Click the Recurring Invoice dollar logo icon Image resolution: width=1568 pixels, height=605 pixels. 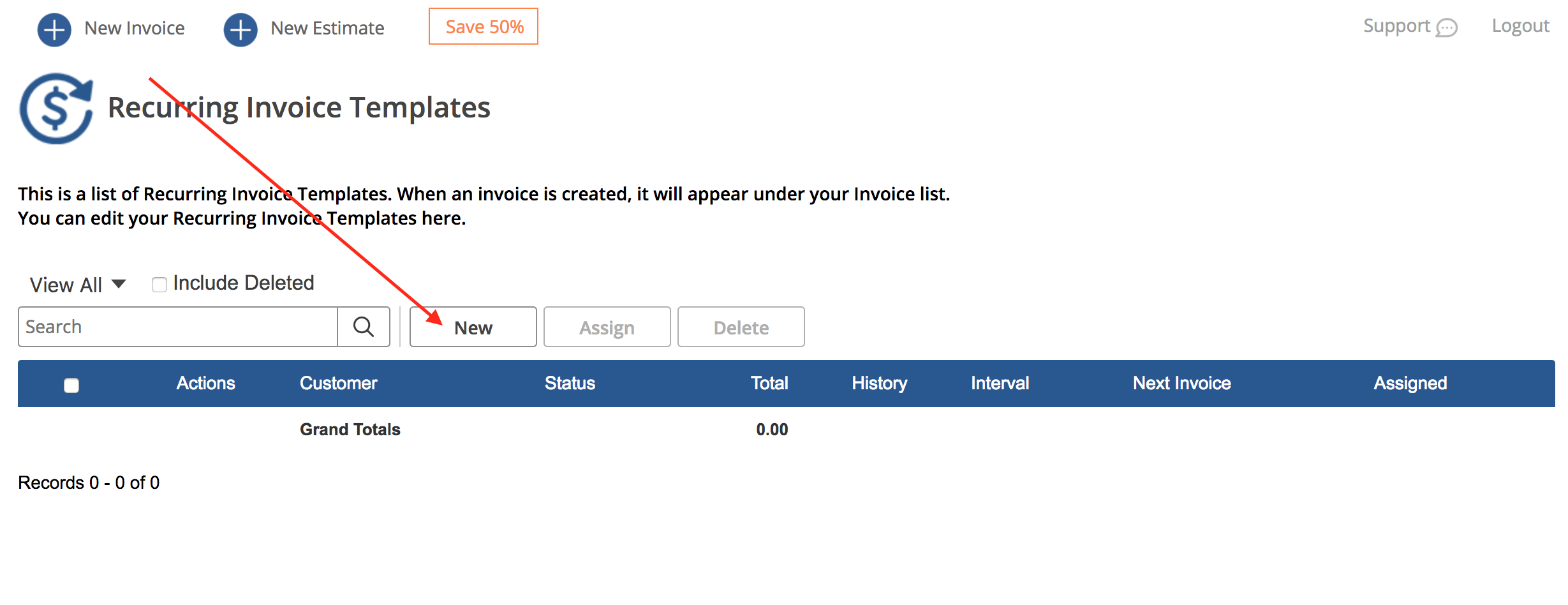(56, 108)
